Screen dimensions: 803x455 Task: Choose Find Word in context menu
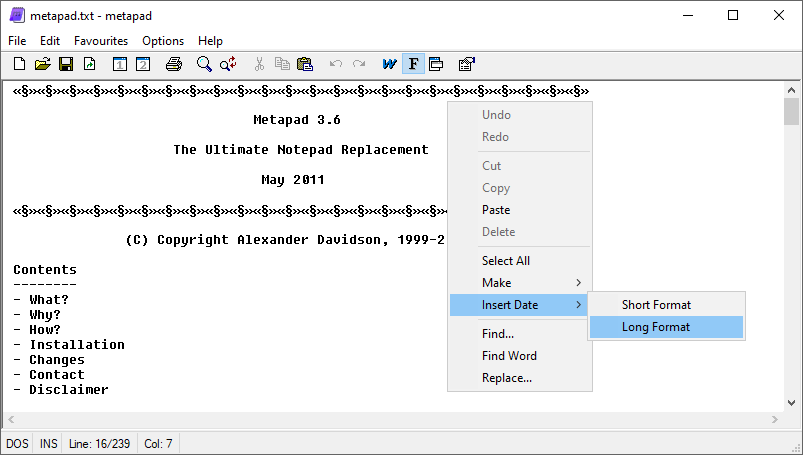(x=520, y=356)
